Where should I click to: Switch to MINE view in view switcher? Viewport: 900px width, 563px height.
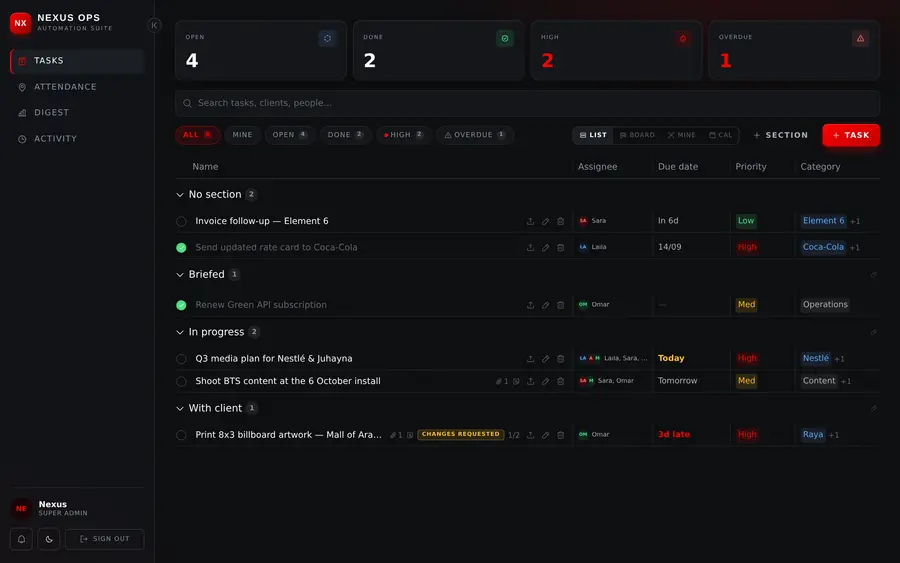coord(681,135)
